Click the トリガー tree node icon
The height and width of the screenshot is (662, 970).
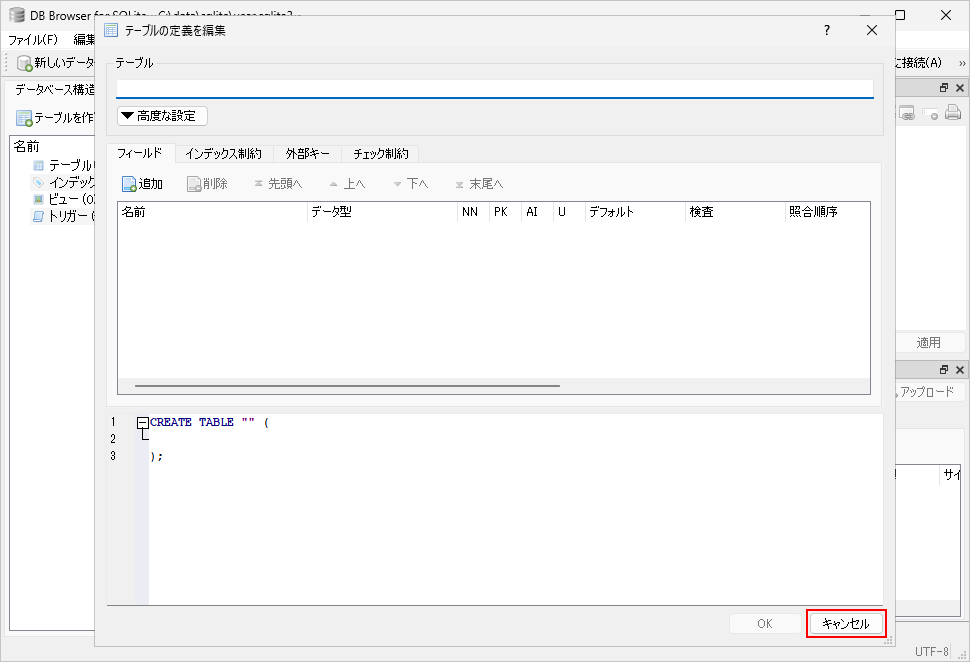pos(39,216)
